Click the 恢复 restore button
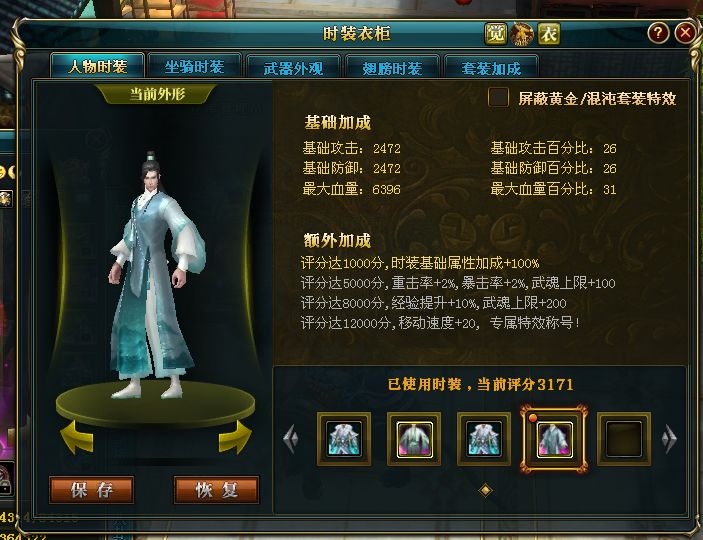The image size is (703, 540). (217, 490)
